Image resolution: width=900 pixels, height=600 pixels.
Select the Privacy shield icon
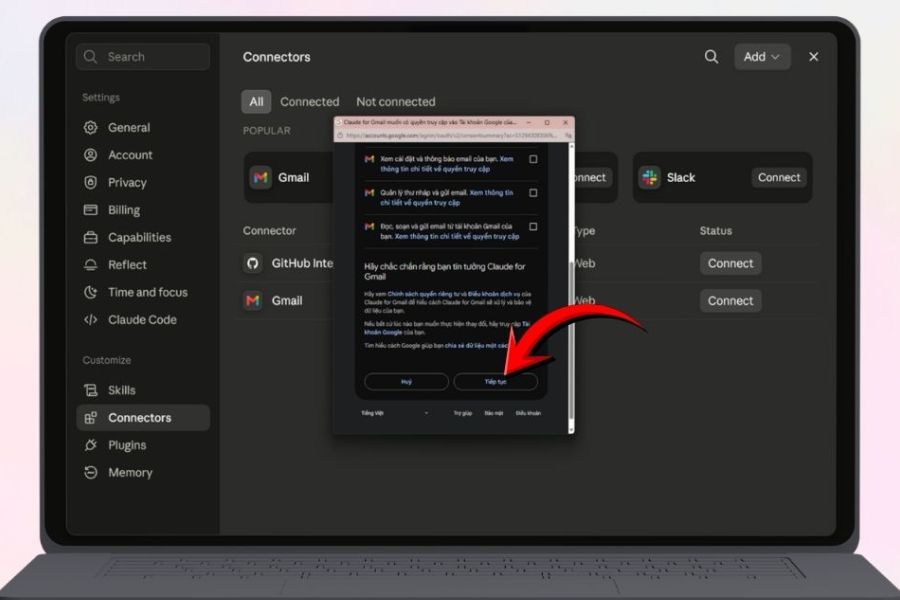pyautogui.click(x=91, y=183)
